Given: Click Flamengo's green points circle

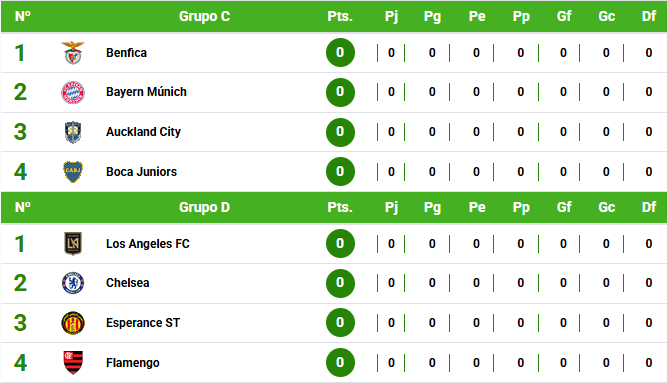Looking at the screenshot, I should [340, 363].
